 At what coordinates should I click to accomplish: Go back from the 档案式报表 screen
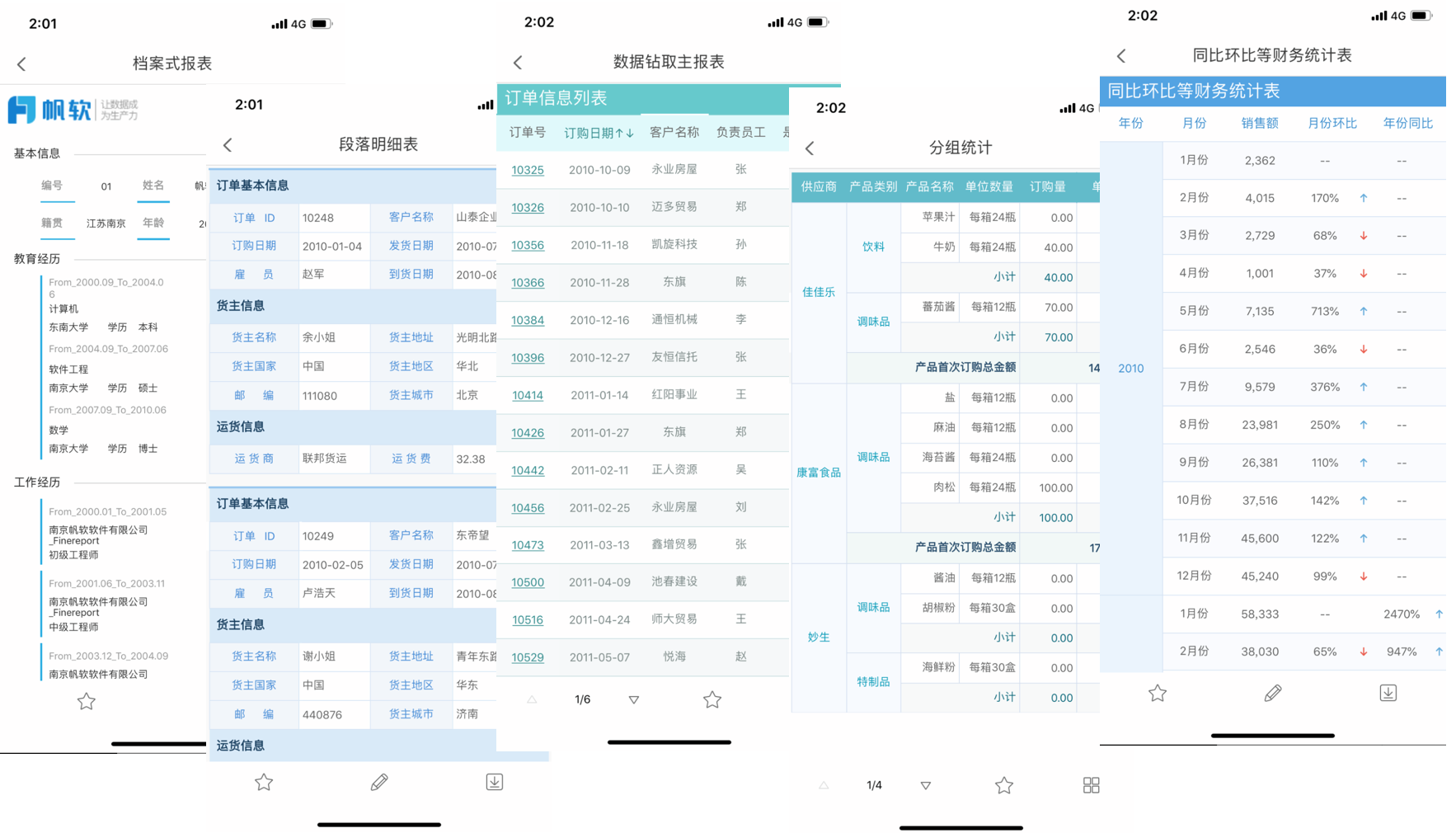tap(22, 64)
